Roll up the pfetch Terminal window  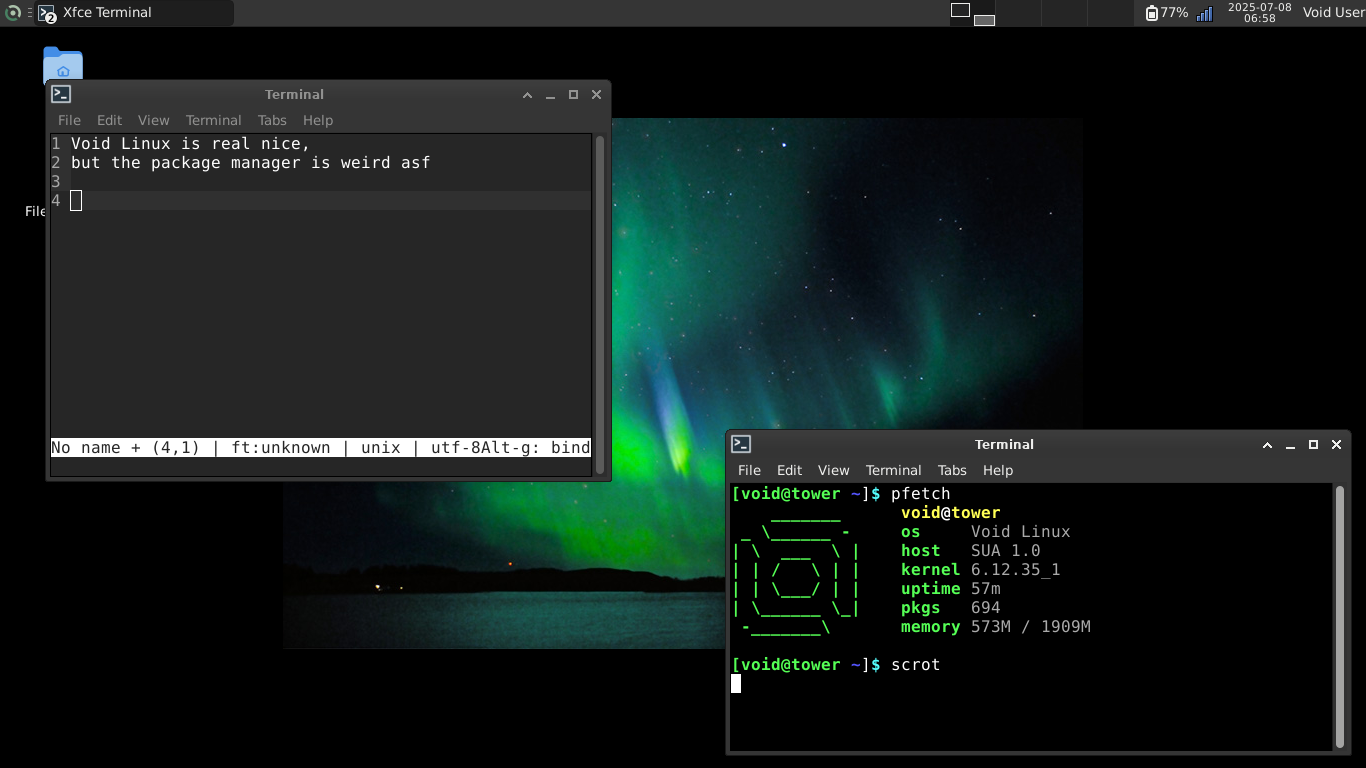click(1267, 445)
